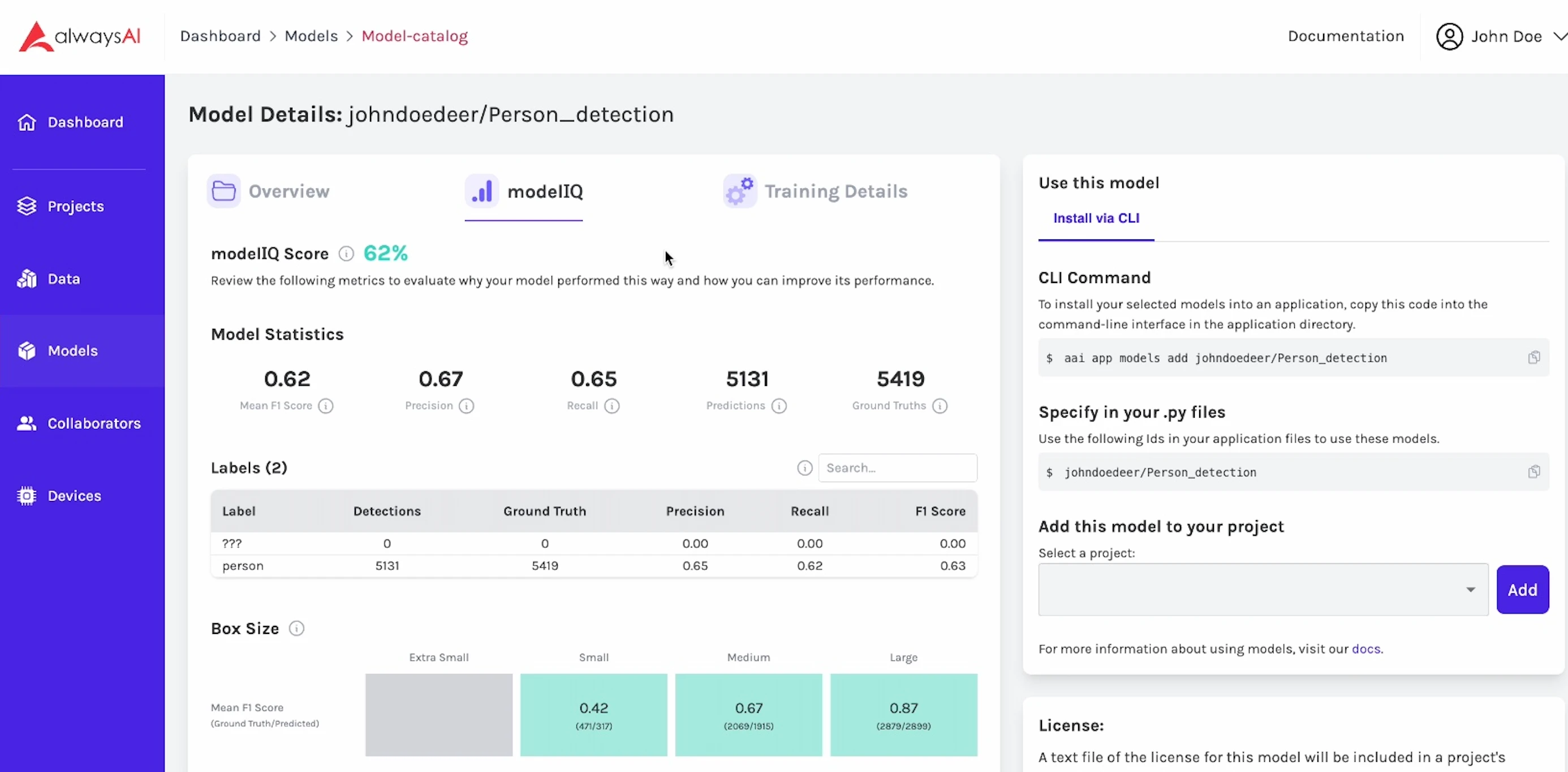Click info icon next to Box Size
This screenshot has width=1568, height=772.
pyautogui.click(x=296, y=628)
